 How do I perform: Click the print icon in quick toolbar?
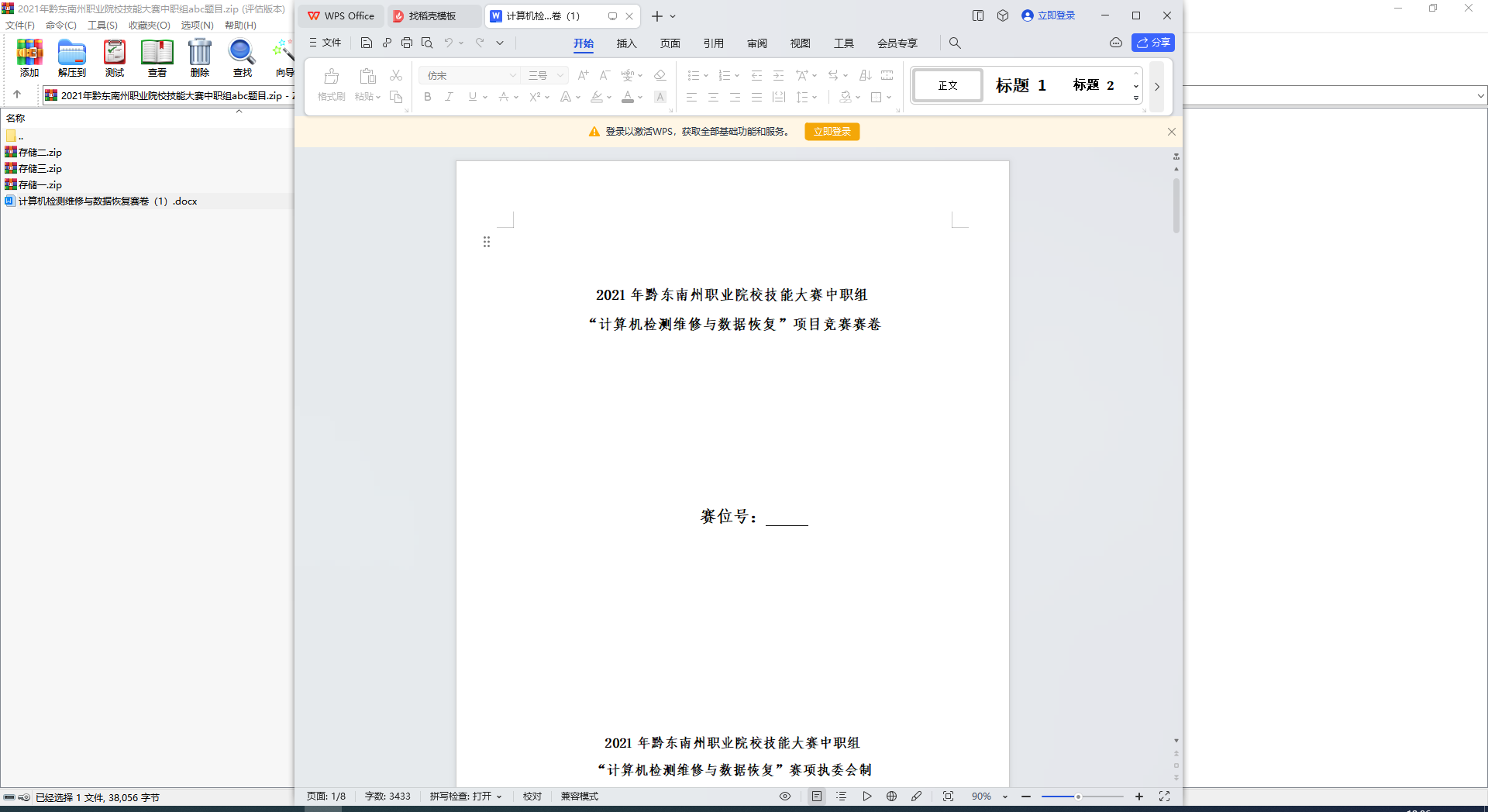tap(407, 43)
